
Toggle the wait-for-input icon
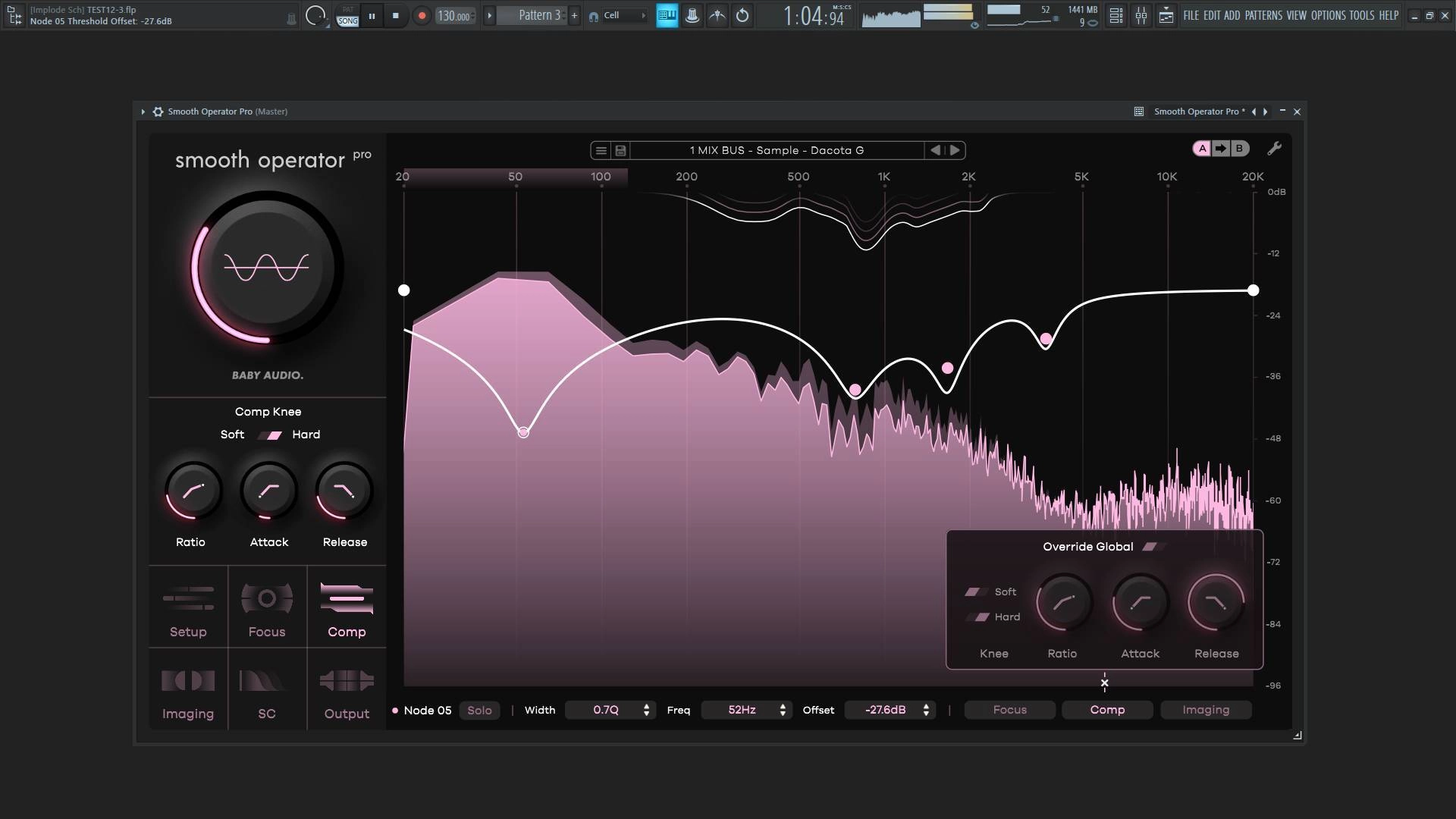(x=717, y=15)
